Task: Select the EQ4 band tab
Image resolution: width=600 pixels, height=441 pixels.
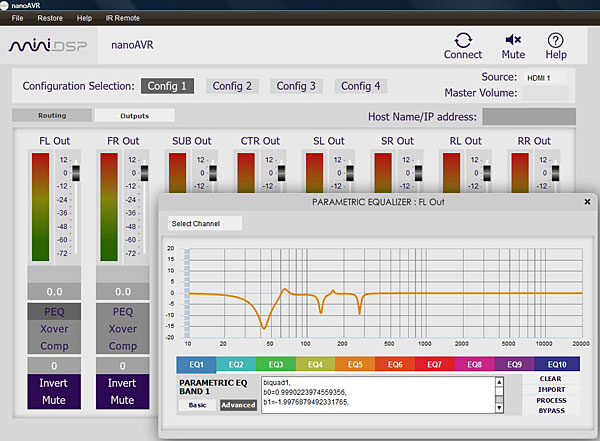Action: 315,364
